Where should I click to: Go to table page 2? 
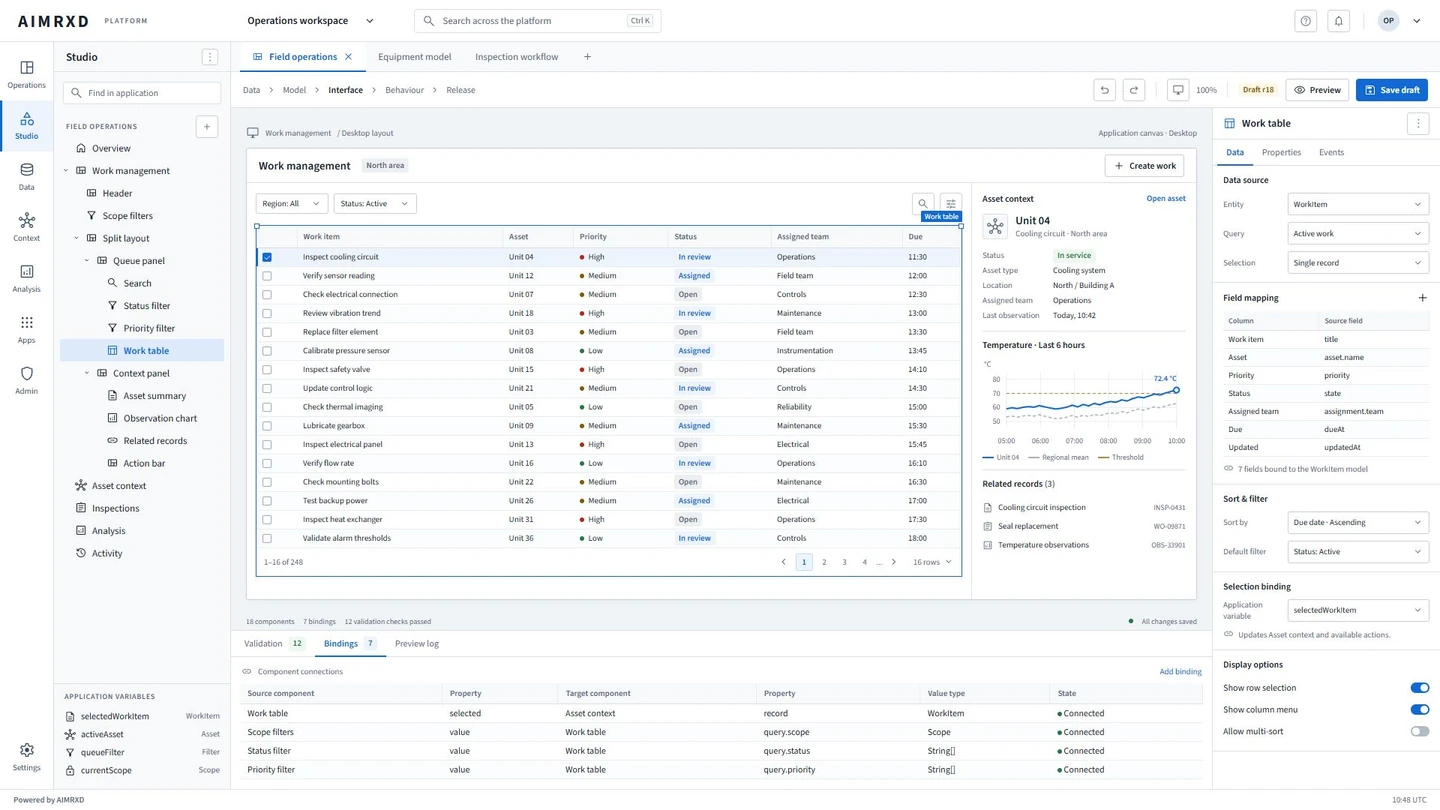pos(824,562)
